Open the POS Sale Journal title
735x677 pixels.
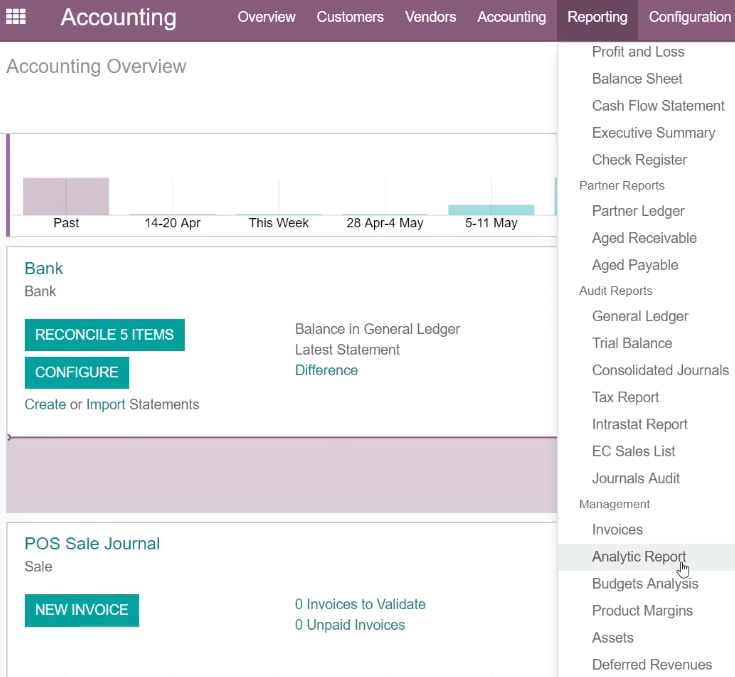pos(92,544)
